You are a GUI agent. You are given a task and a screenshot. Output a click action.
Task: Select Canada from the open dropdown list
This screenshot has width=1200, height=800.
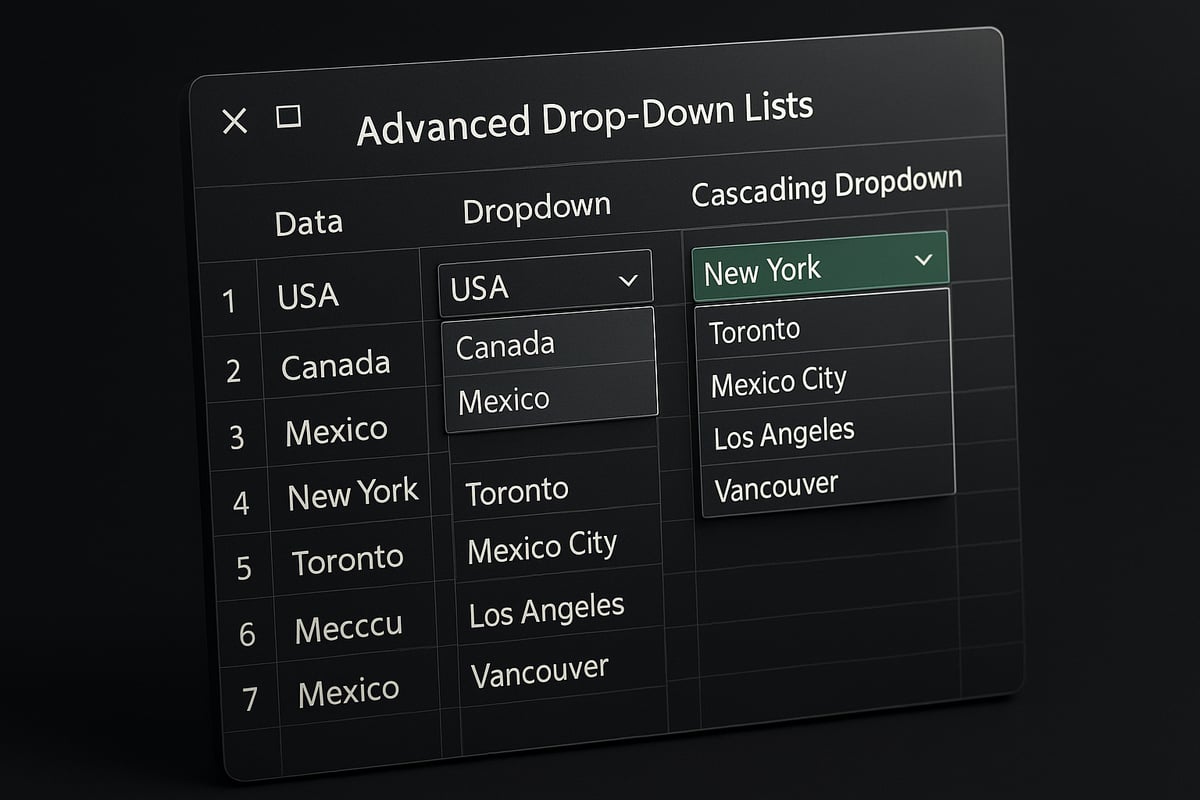coord(505,344)
